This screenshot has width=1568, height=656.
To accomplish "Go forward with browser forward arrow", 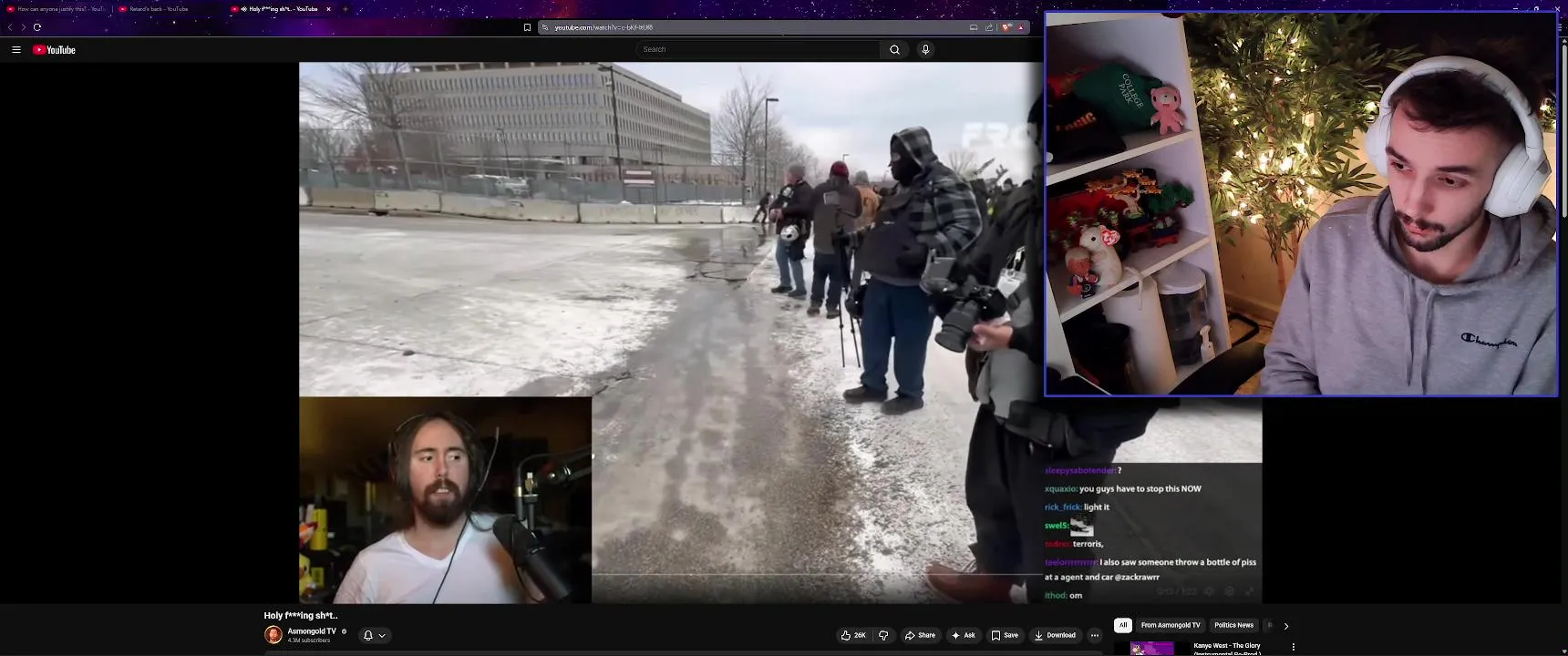I will (x=23, y=27).
